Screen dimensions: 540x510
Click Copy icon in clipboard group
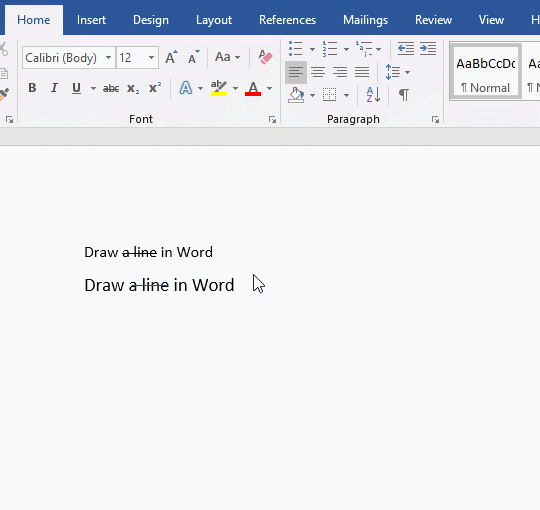point(3,73)
